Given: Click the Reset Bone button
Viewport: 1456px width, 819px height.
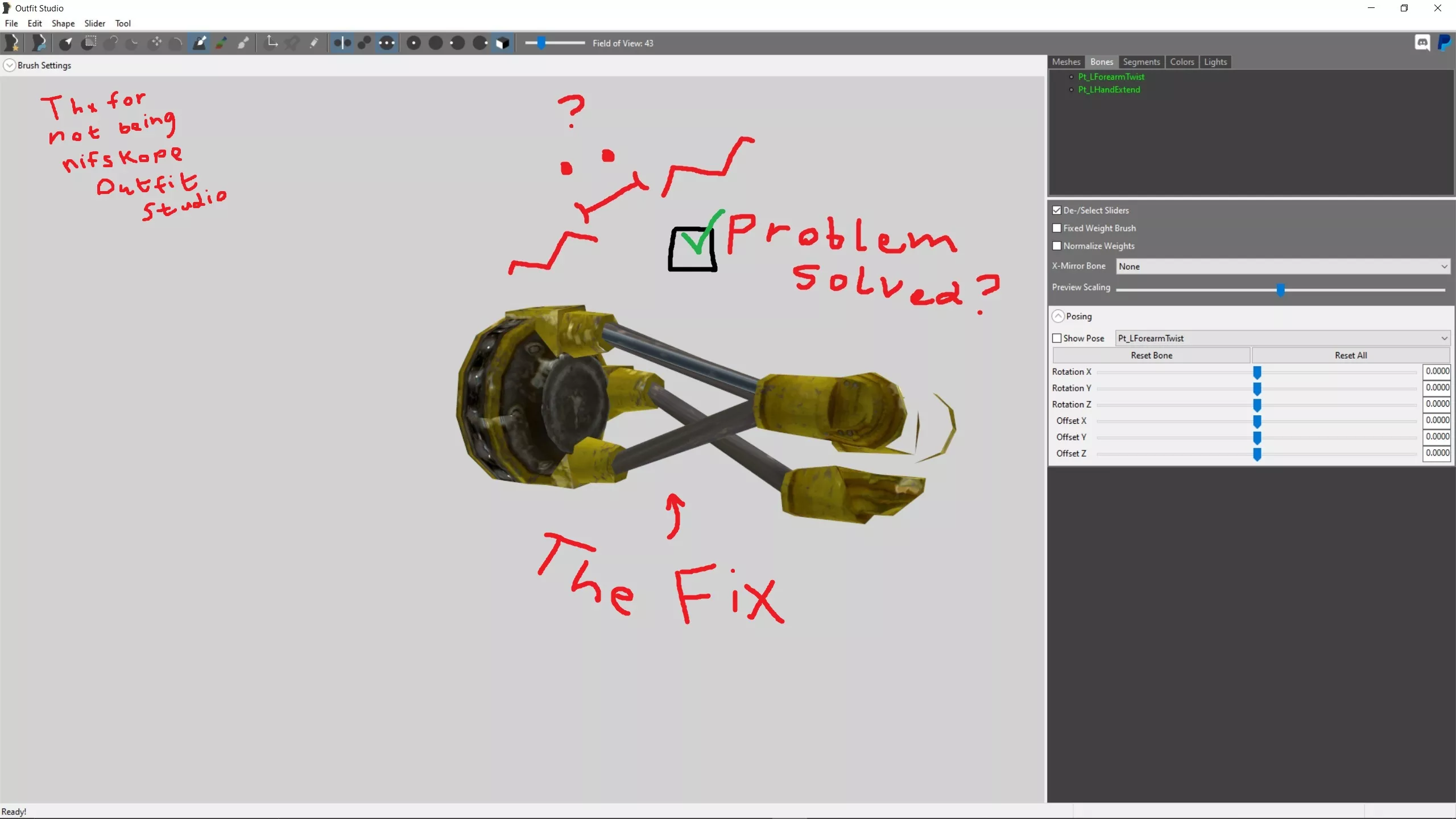Looking at the screenshot, I should tap(1151, 355).
